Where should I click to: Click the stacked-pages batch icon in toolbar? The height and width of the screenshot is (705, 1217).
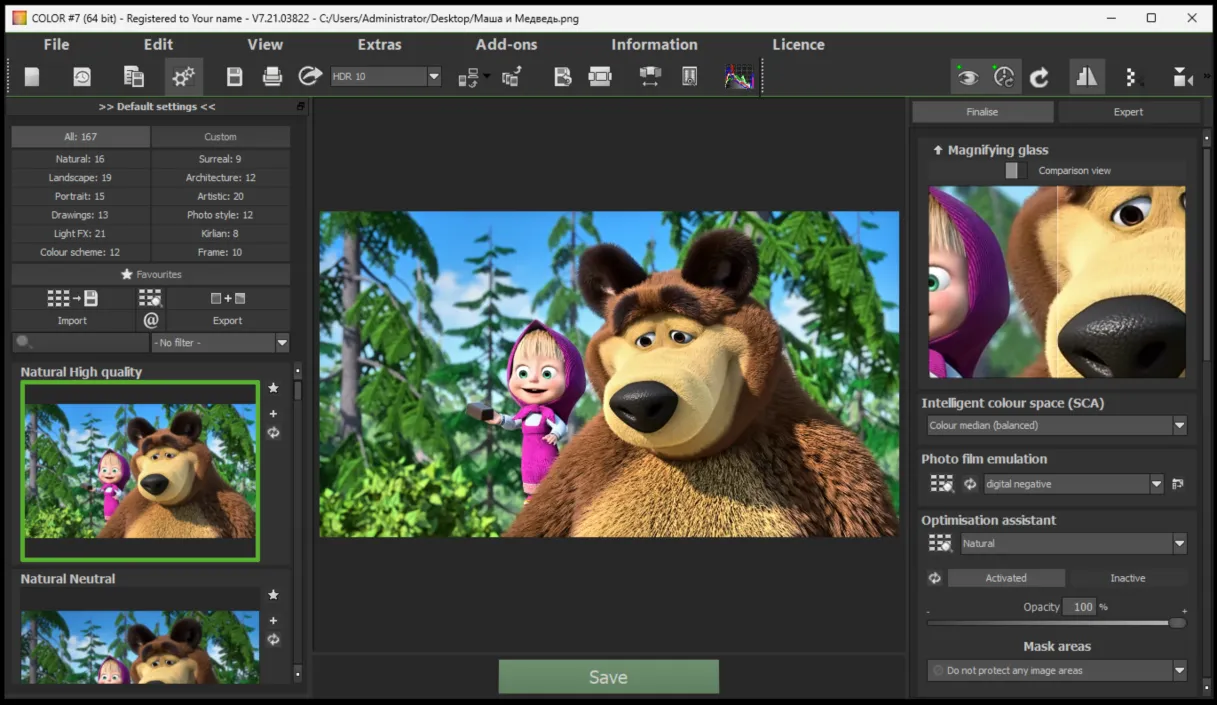[133, 77]
